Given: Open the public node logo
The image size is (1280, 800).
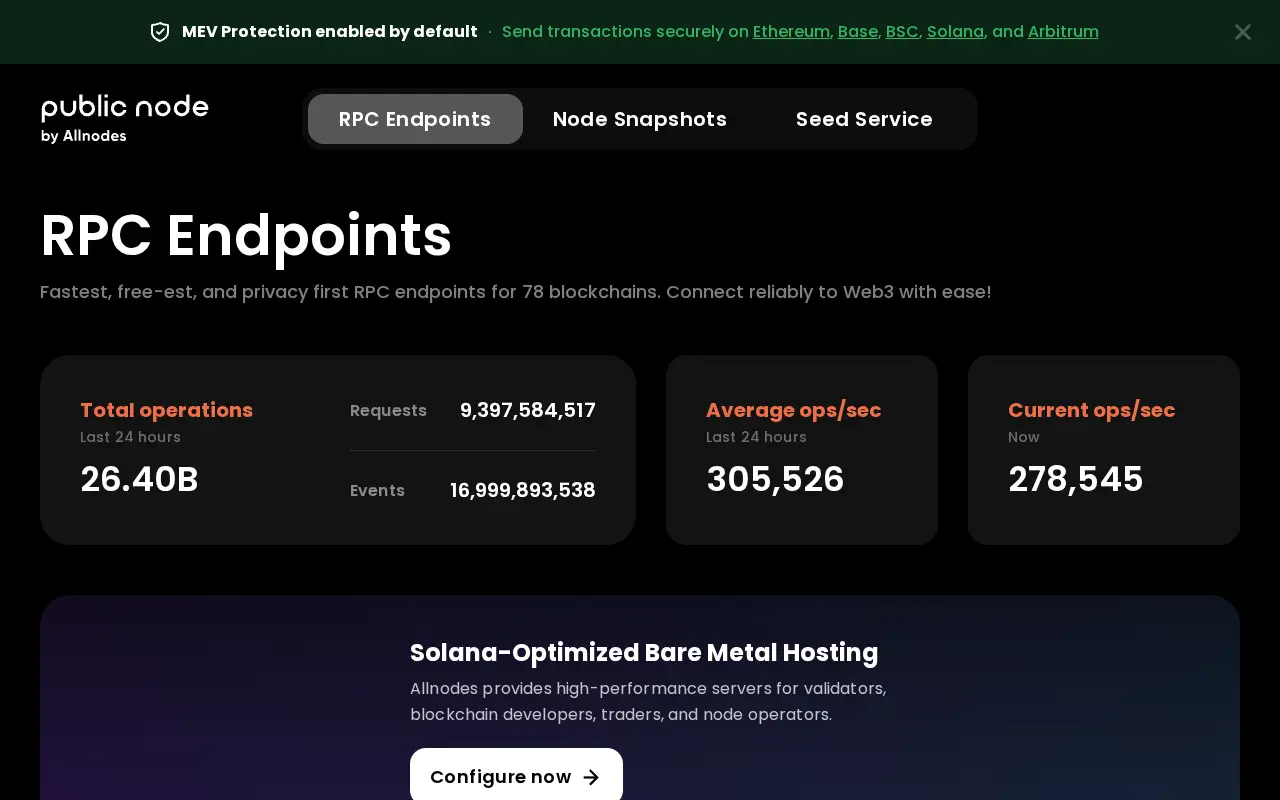Looking at the screenshot, I should [125, 119].
